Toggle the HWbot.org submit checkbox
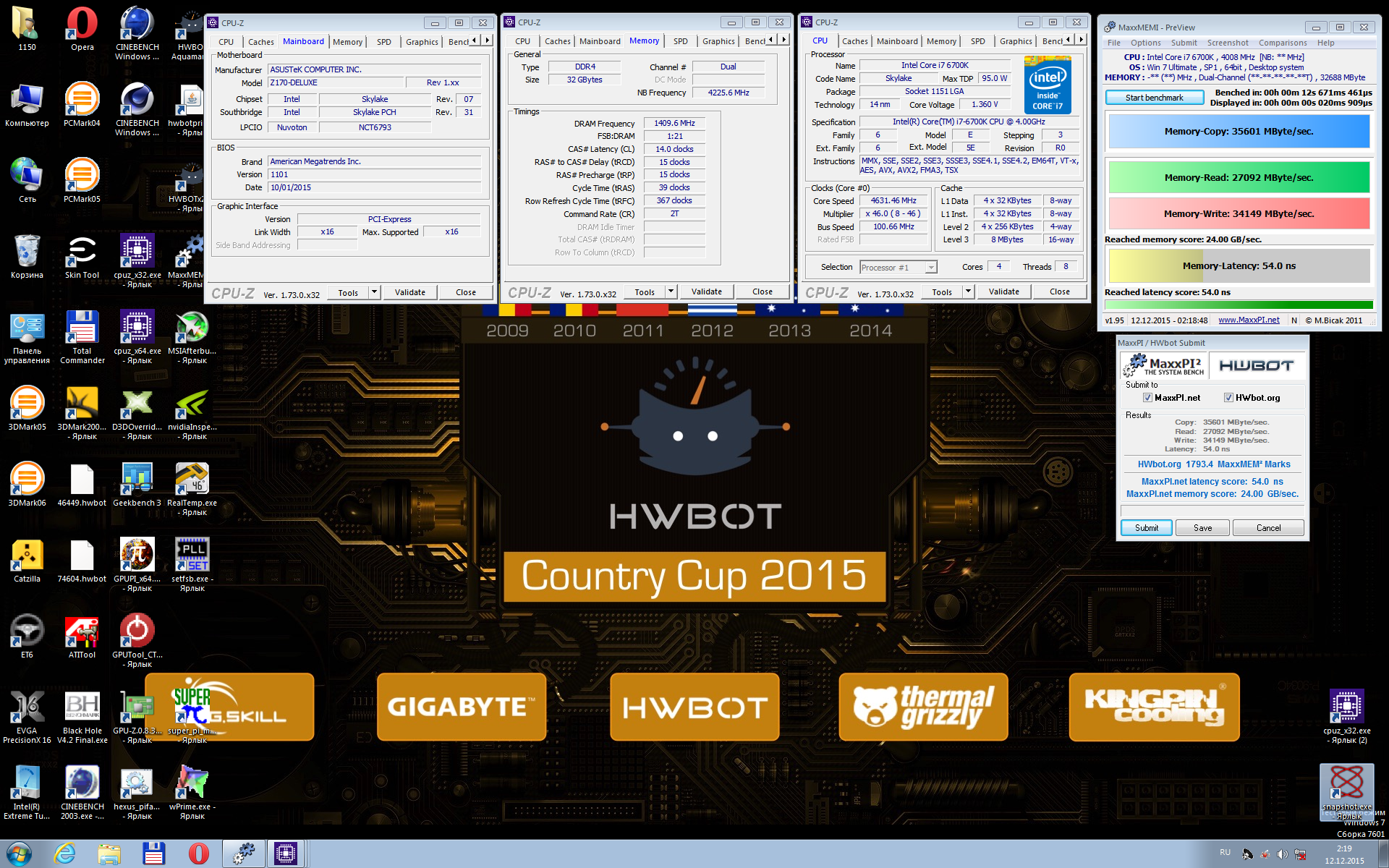Screen dimensions: 1389x868 1228,398
